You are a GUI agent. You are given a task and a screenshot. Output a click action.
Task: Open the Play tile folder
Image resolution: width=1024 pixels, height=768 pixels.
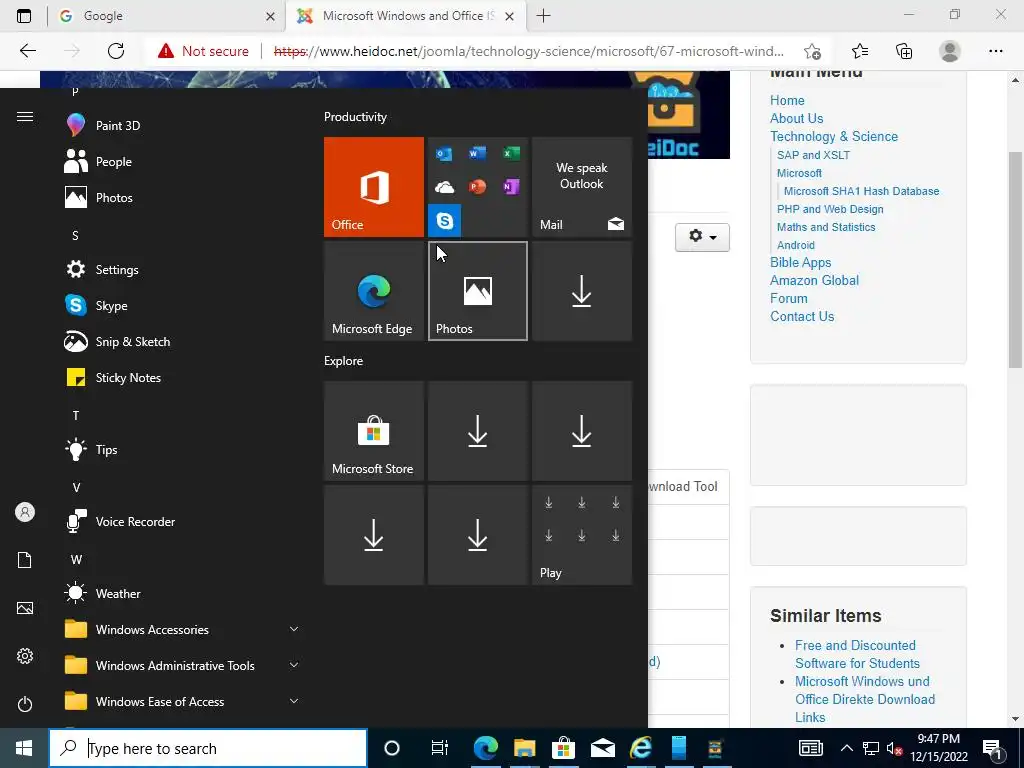tap(582, 535)
